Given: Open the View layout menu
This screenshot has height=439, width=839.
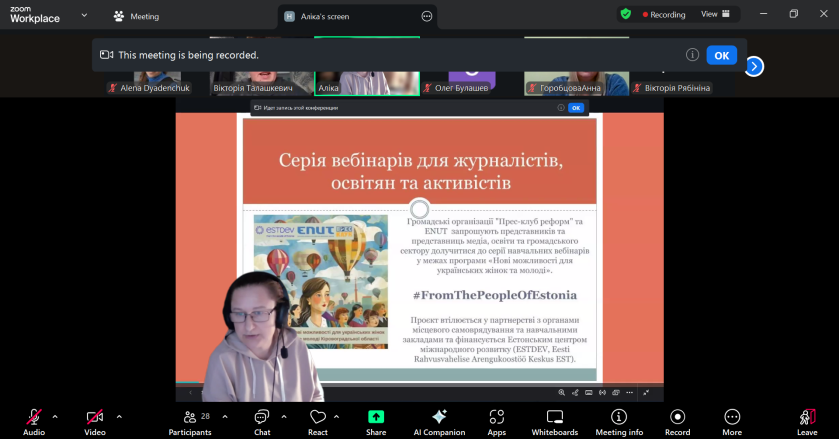Looking at the screenshot, I should point(715,14).
